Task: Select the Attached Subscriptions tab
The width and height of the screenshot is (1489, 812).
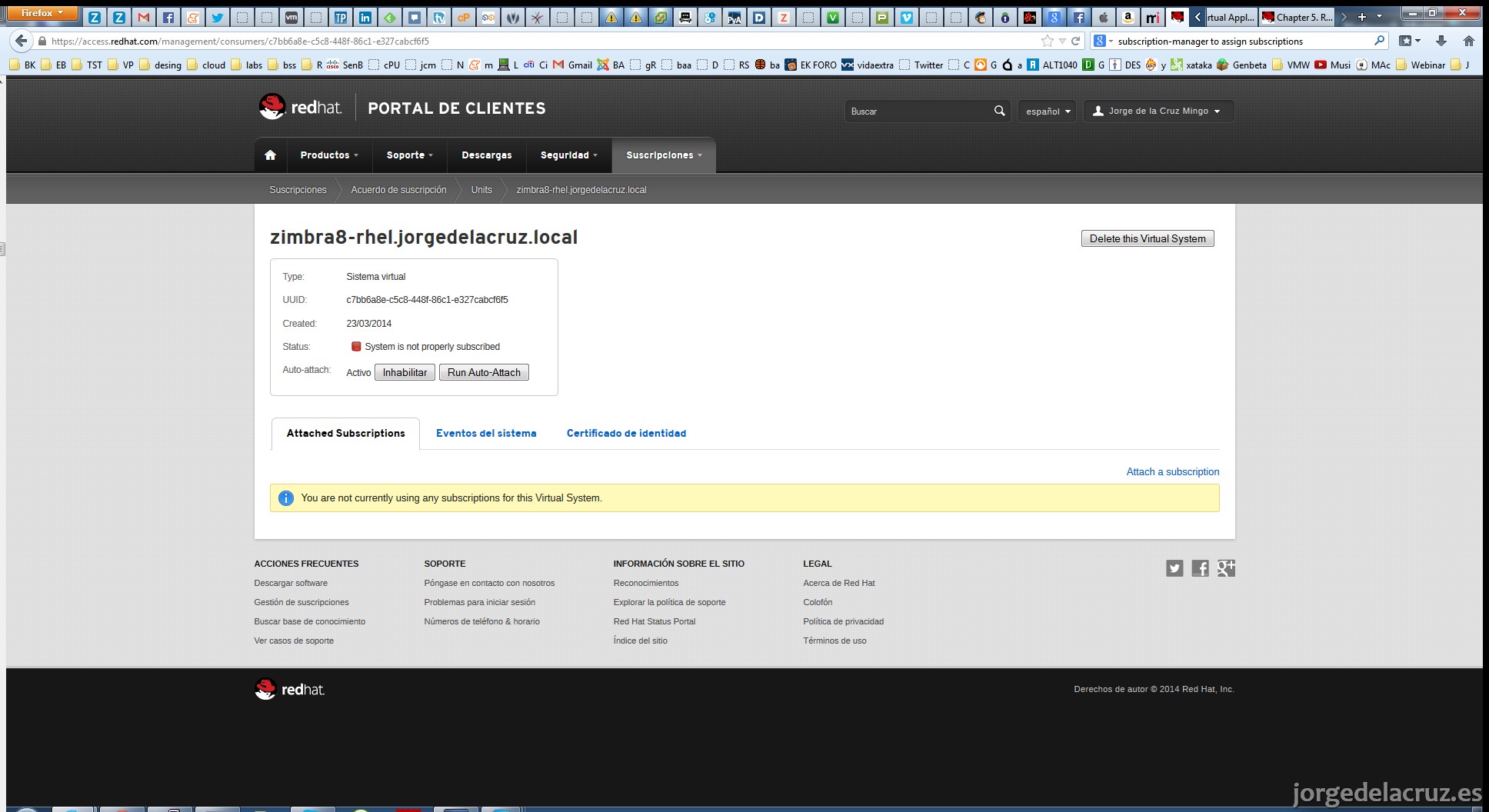Action: point(345,433)
